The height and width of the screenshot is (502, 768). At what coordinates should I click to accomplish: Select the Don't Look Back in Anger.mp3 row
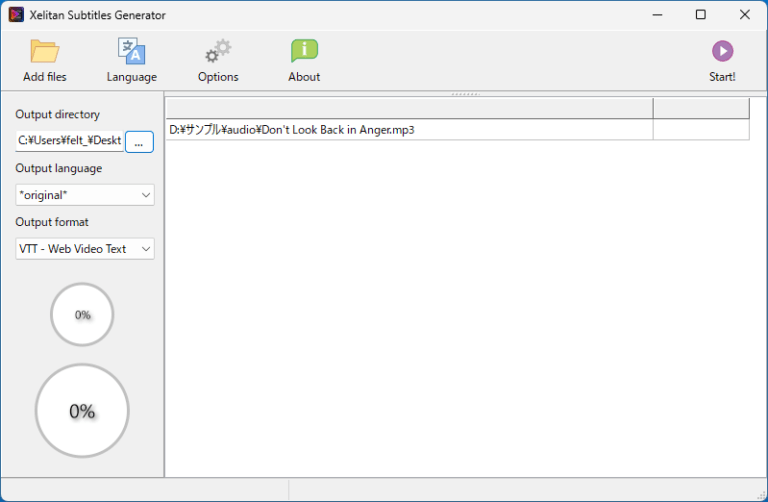[x=457, y=130]
